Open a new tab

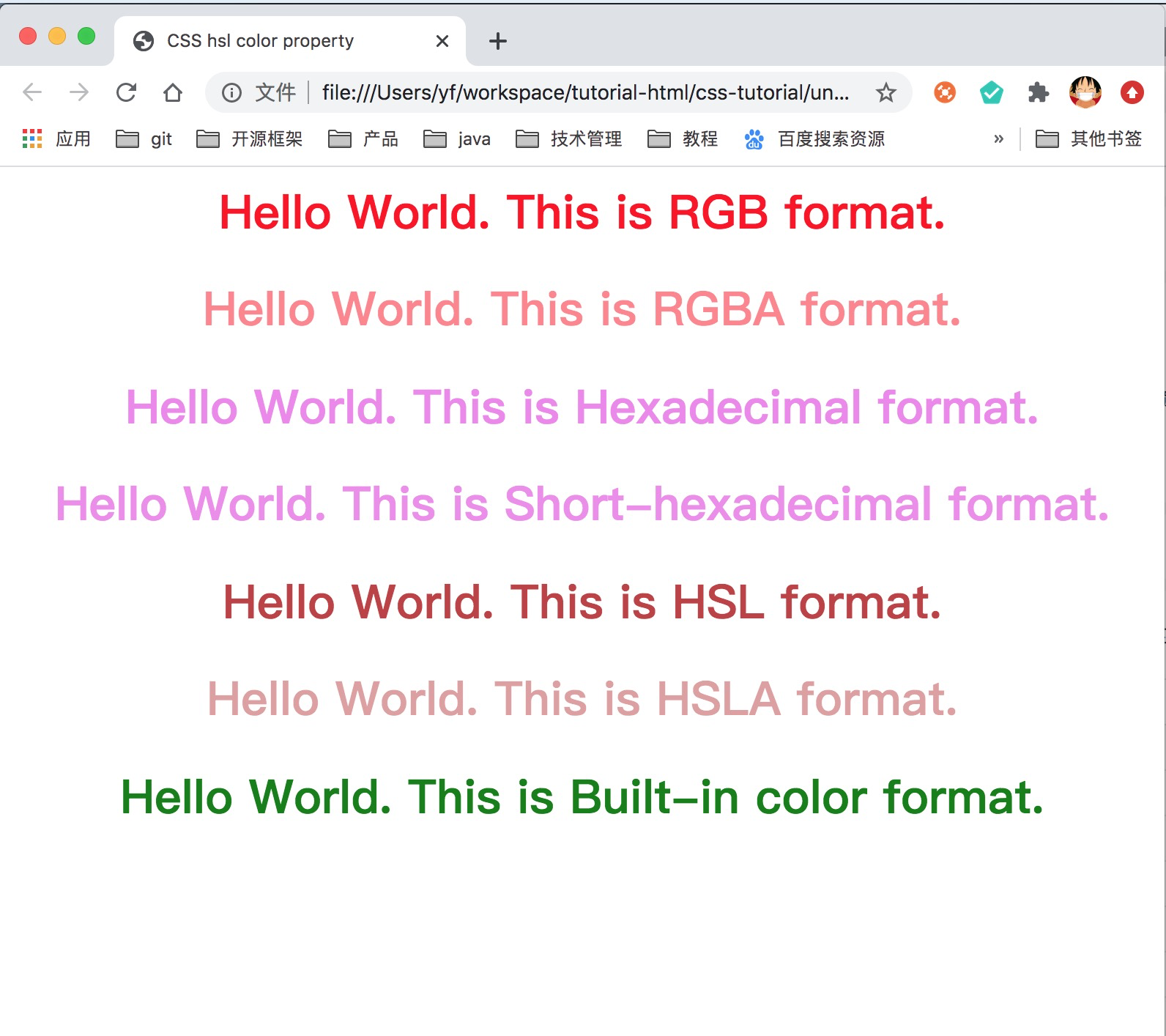point(497,41)
